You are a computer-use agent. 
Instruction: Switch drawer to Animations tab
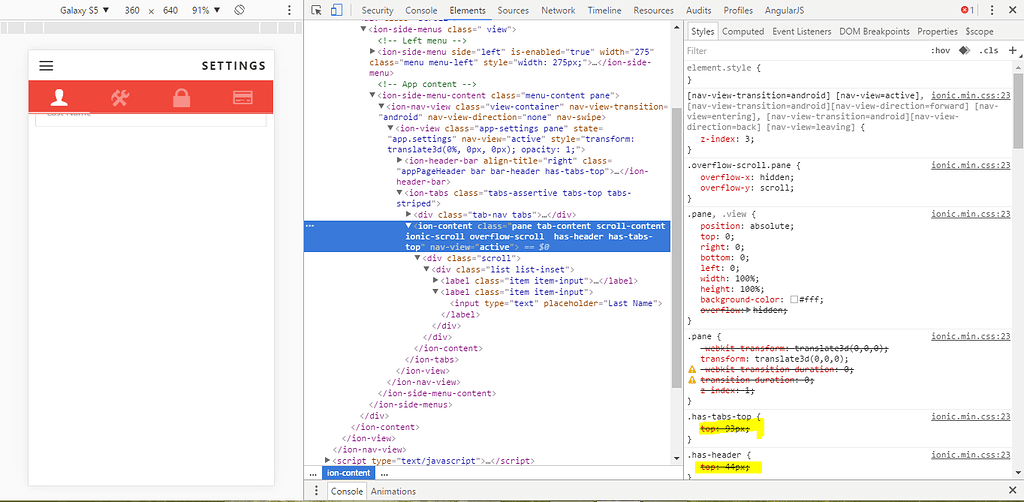click(393, 491)
